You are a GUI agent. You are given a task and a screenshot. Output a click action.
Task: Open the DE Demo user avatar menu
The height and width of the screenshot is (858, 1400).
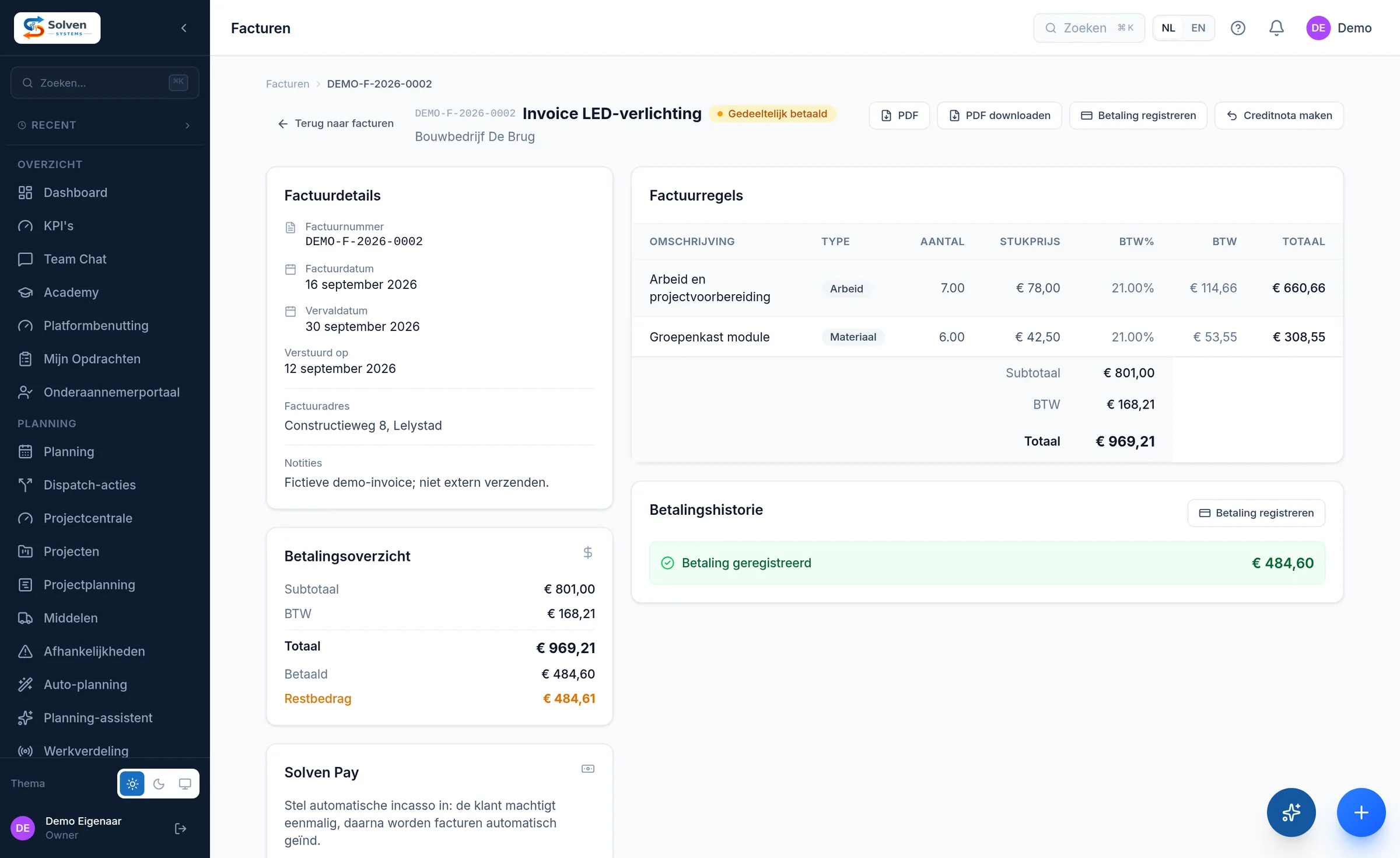(x=1339, y=28)
